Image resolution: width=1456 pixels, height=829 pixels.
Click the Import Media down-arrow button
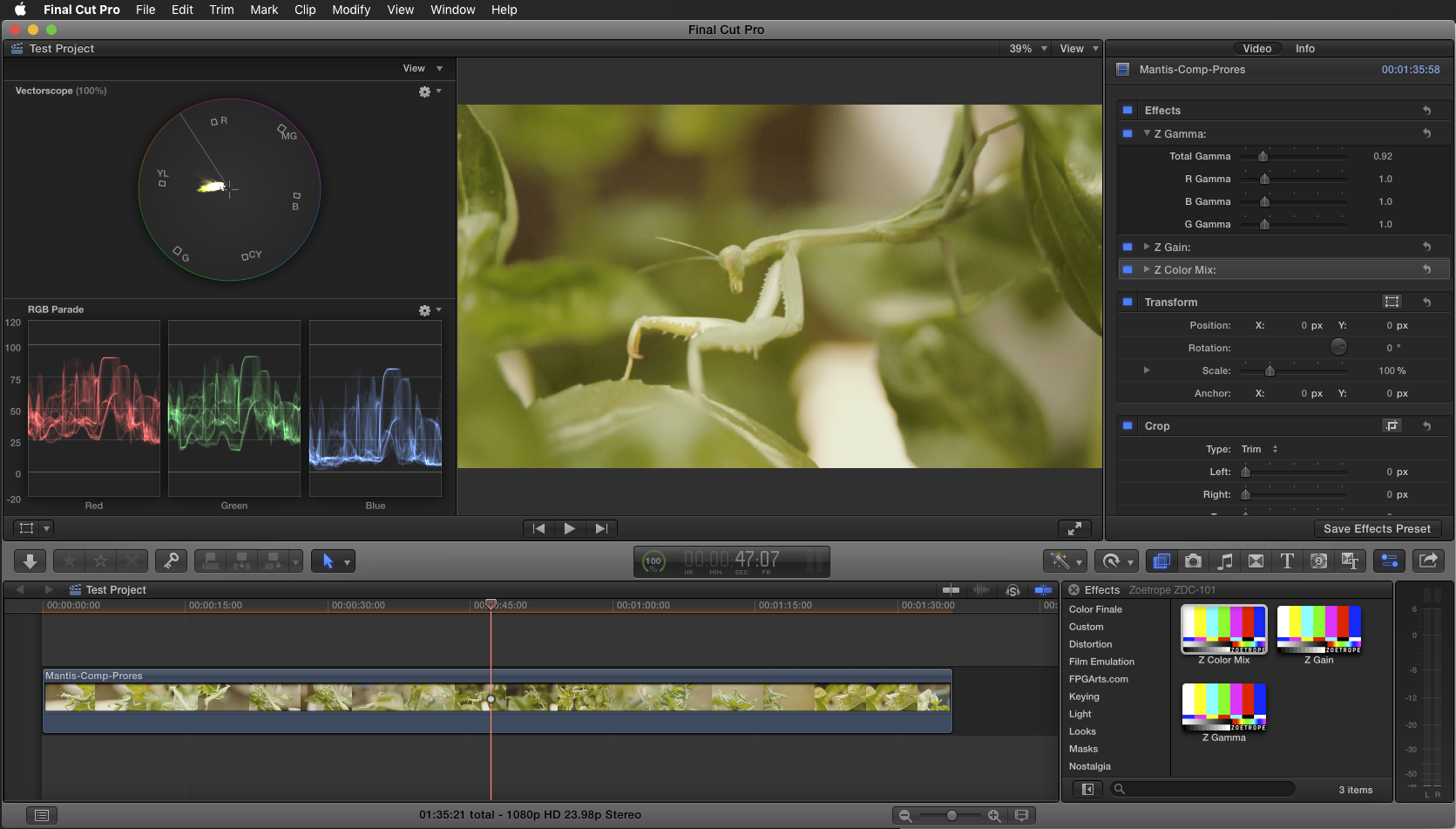[30, 561]
